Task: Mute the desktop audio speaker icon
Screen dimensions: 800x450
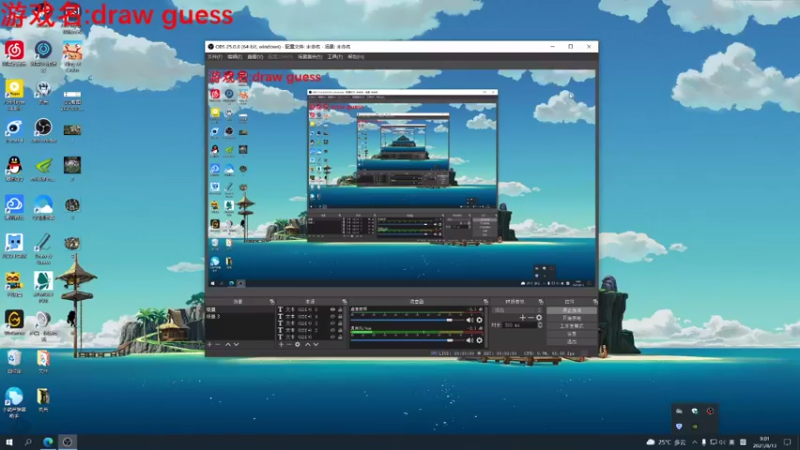Action: click(x=469, y=320)
